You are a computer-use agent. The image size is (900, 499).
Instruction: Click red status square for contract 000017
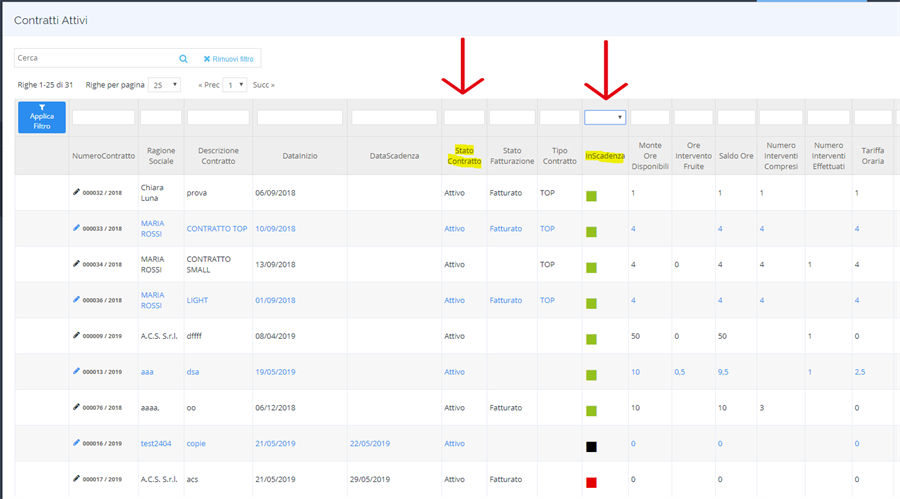pos(591,482)
